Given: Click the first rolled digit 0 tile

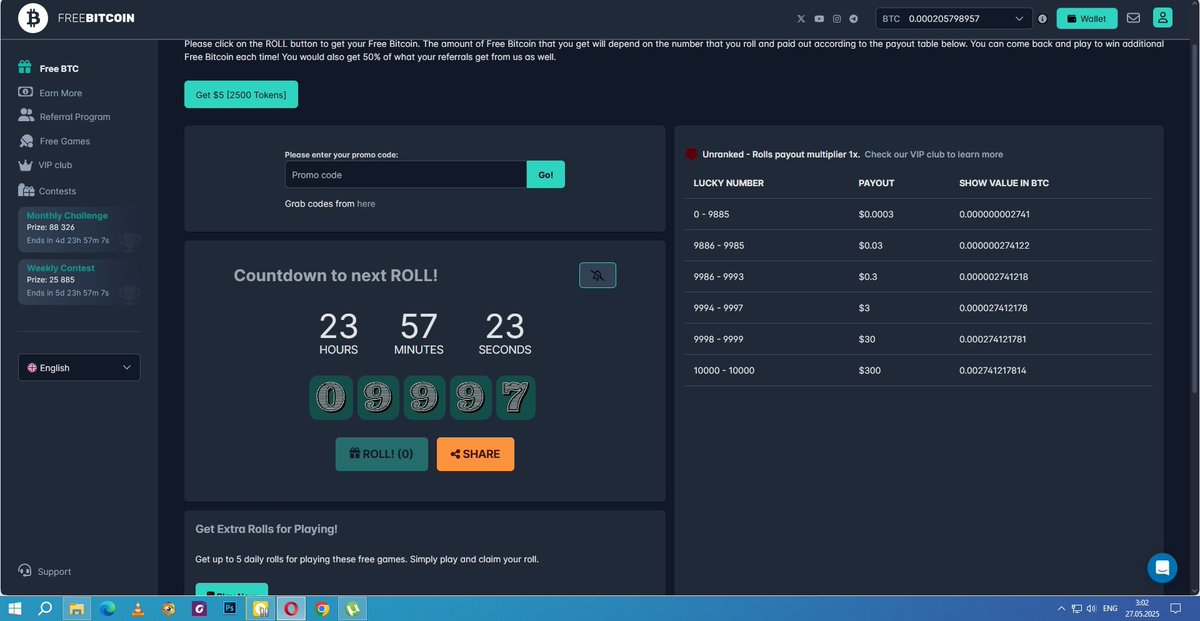Looking at the screenshot, I should click(329, 398).
